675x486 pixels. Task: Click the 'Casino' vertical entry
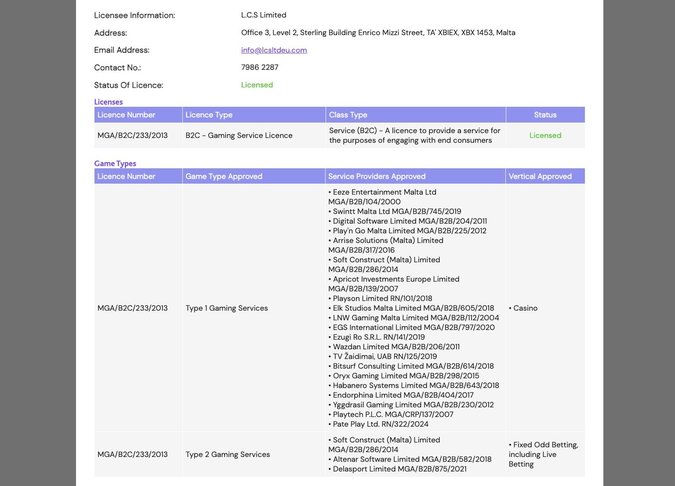click(x=523, y=308)
